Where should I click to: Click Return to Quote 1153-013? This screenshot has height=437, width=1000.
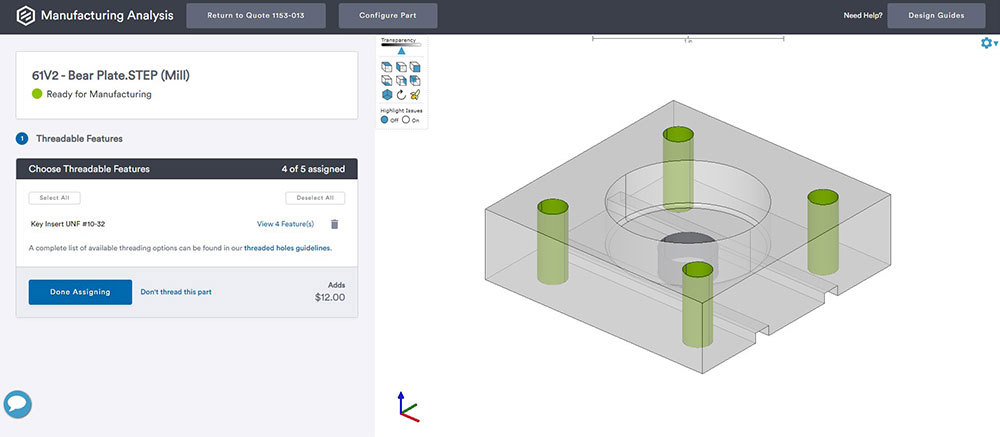pyautogui.click(x=255, y=15)
